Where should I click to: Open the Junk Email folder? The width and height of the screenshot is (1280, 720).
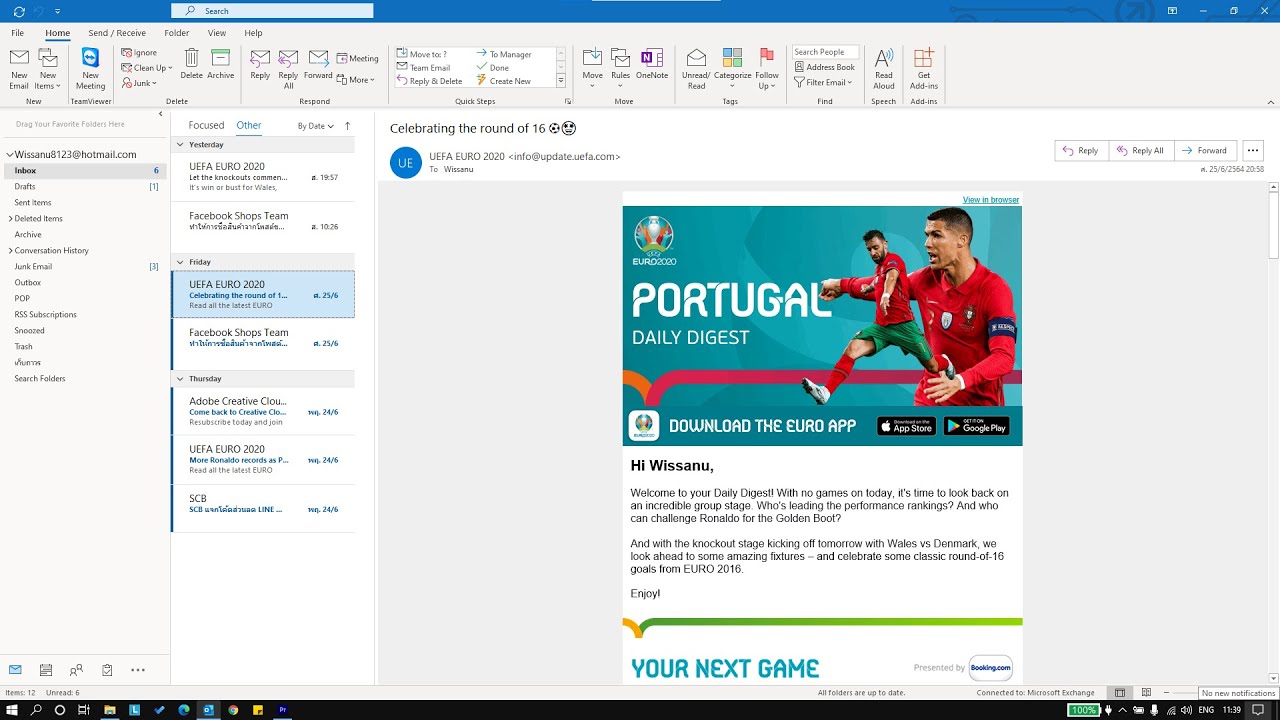[33, 266]
